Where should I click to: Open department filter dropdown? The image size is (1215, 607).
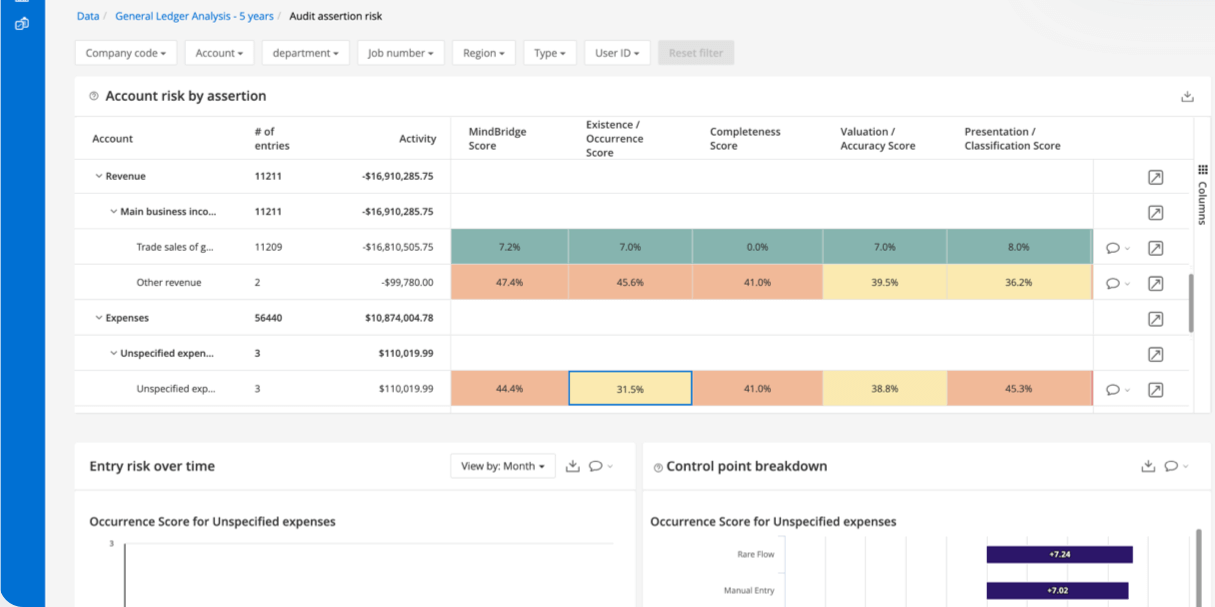point(306,53)
